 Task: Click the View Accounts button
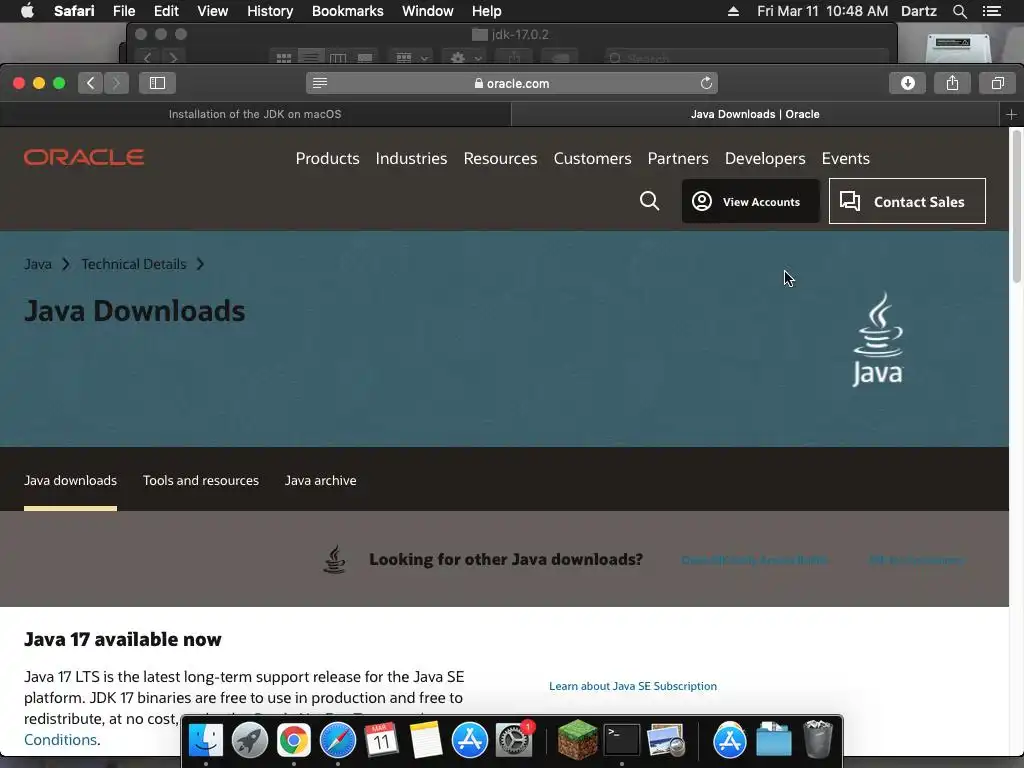[750, 201]
